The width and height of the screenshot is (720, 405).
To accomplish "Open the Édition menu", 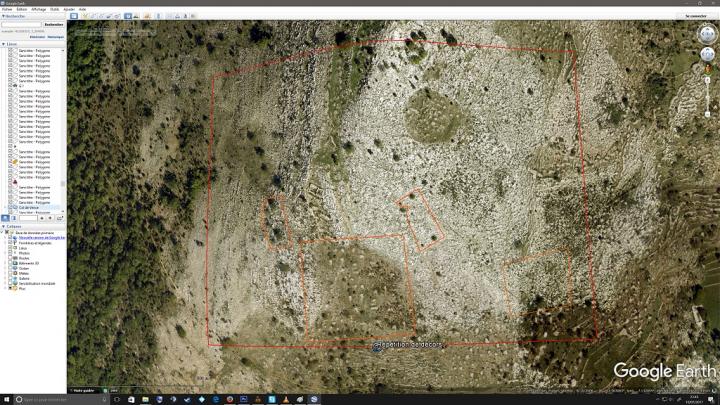I will tap(22, 9).
